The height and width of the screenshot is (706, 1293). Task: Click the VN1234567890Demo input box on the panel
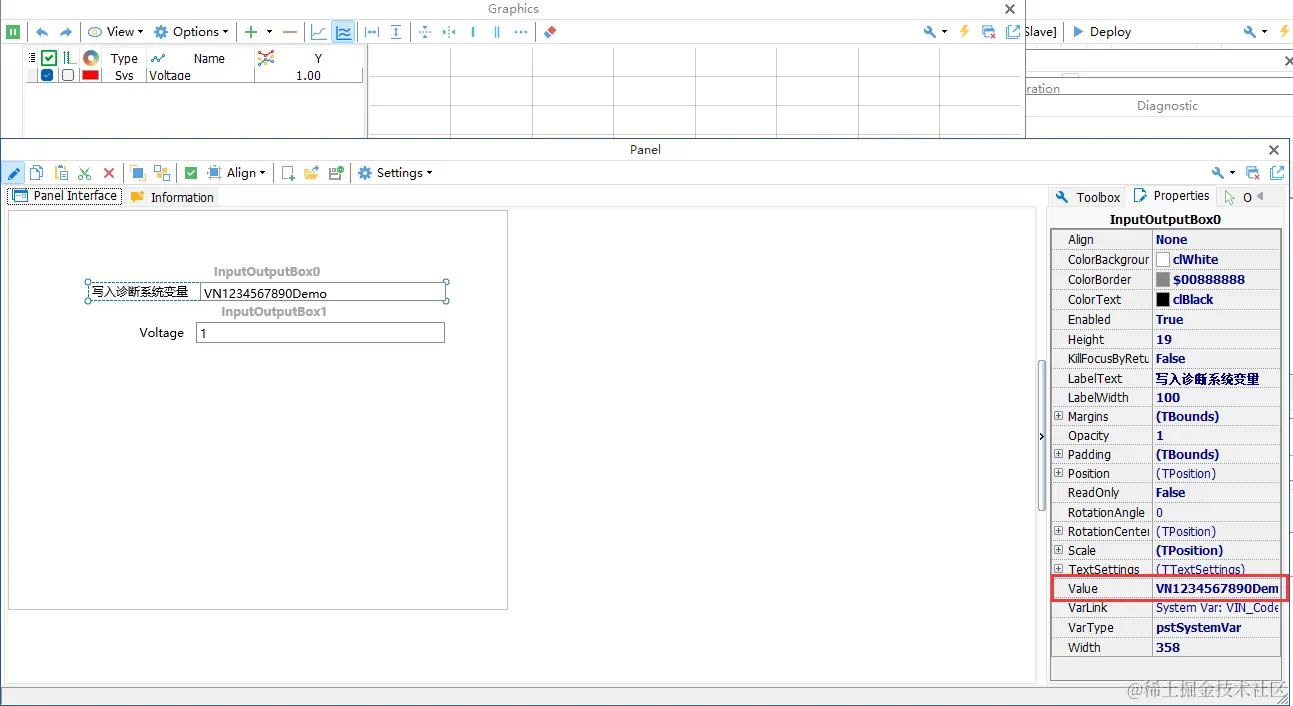click(322, 292)
